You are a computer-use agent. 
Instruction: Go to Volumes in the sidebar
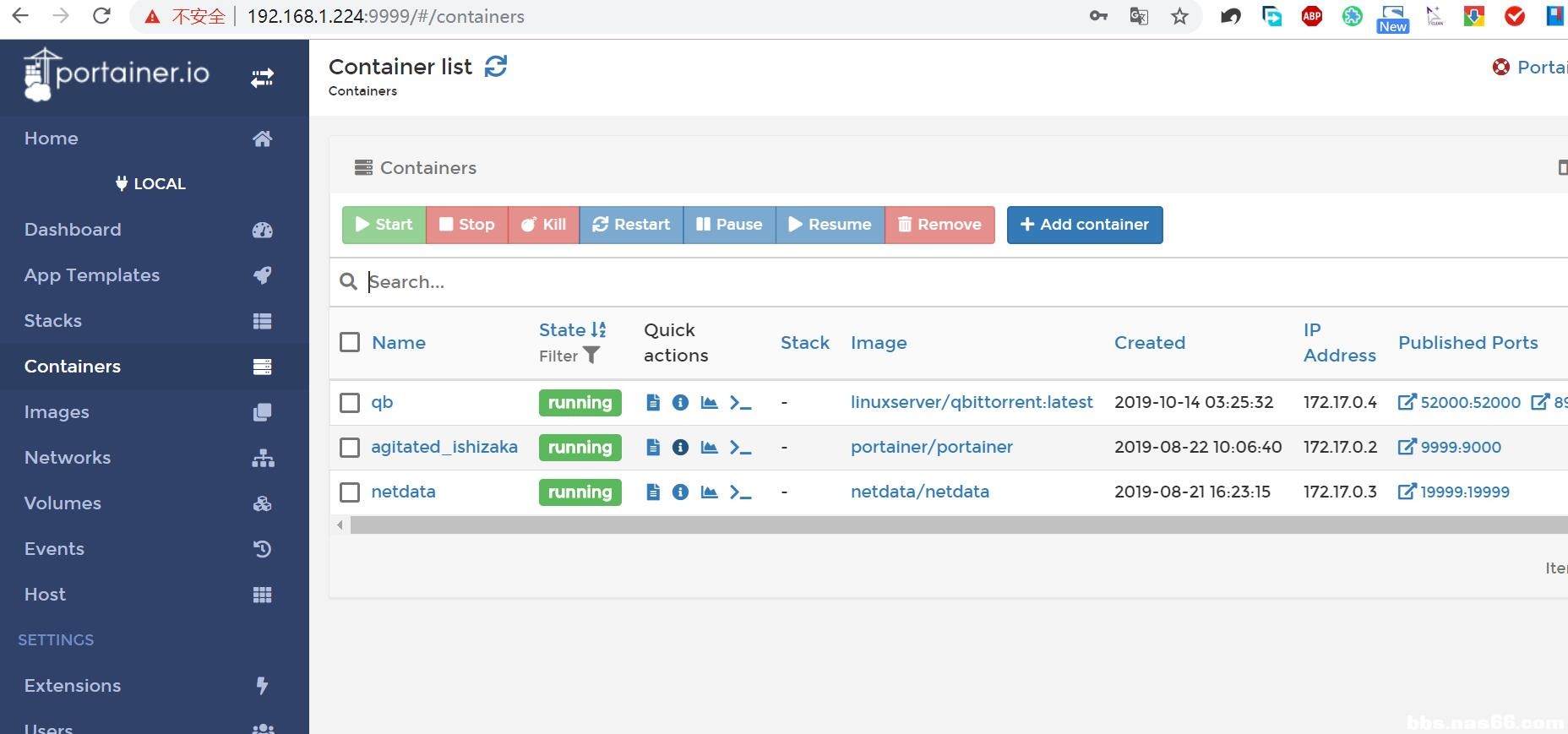pyautogui.click(x=155, y=503)
